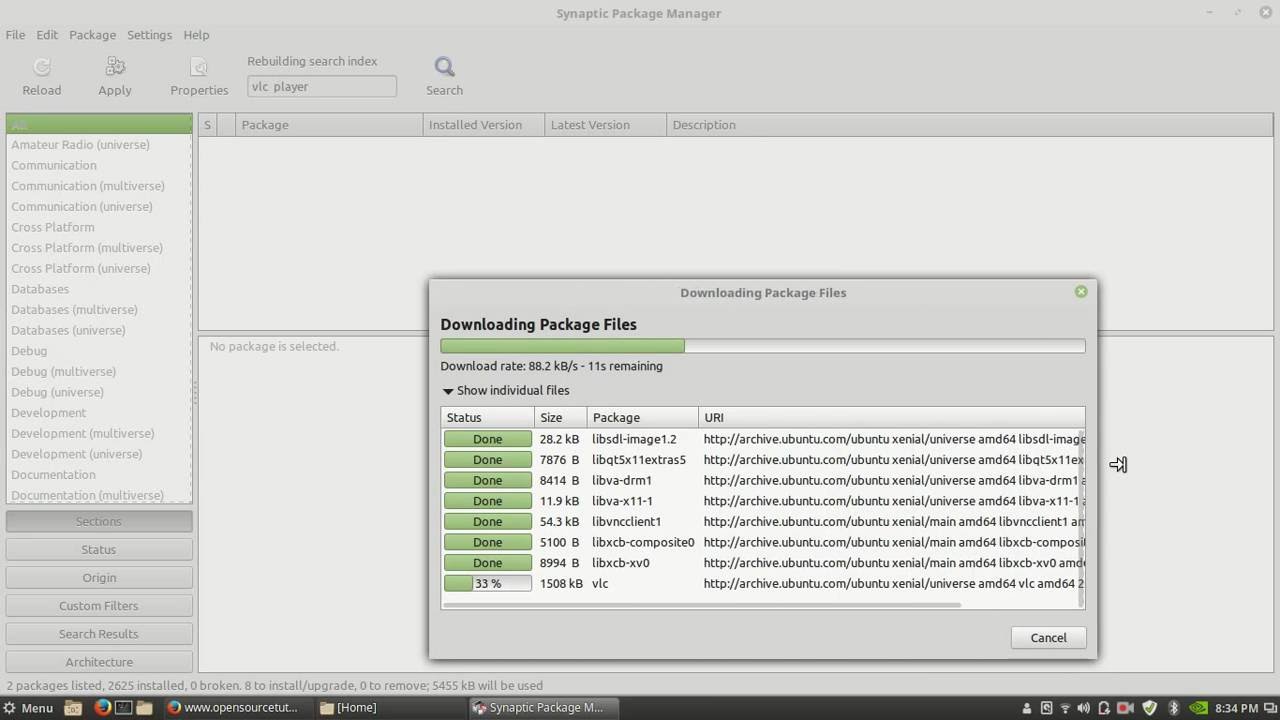The width and height of the screenshot is (1280, 720).
Task: Open the NVIDIA settings tray icon
Action: click(1198, 708)
